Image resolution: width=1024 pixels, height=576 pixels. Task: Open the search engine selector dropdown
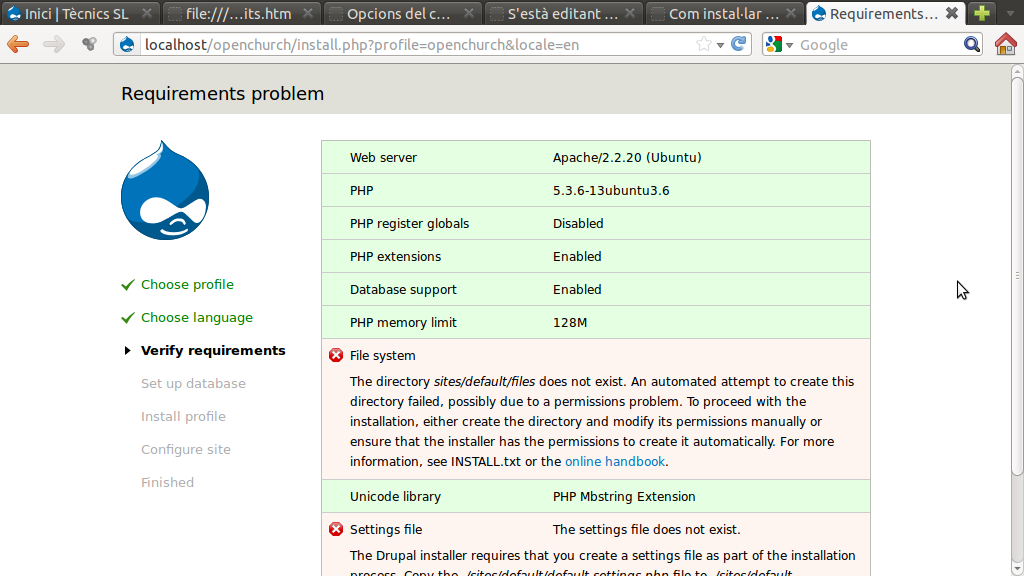pos(779,44)
